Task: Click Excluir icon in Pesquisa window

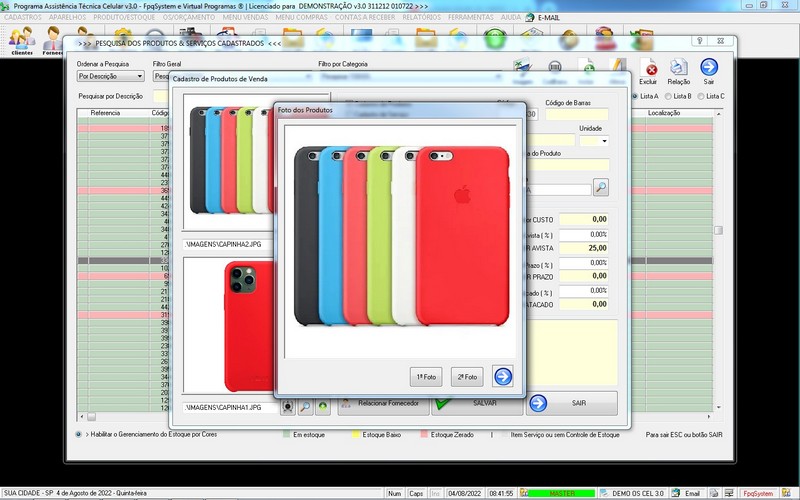Action: click(x=648, y=71)
